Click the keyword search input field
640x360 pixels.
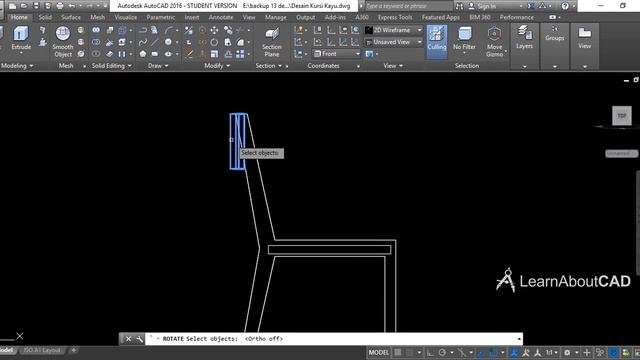coord(409,6)
